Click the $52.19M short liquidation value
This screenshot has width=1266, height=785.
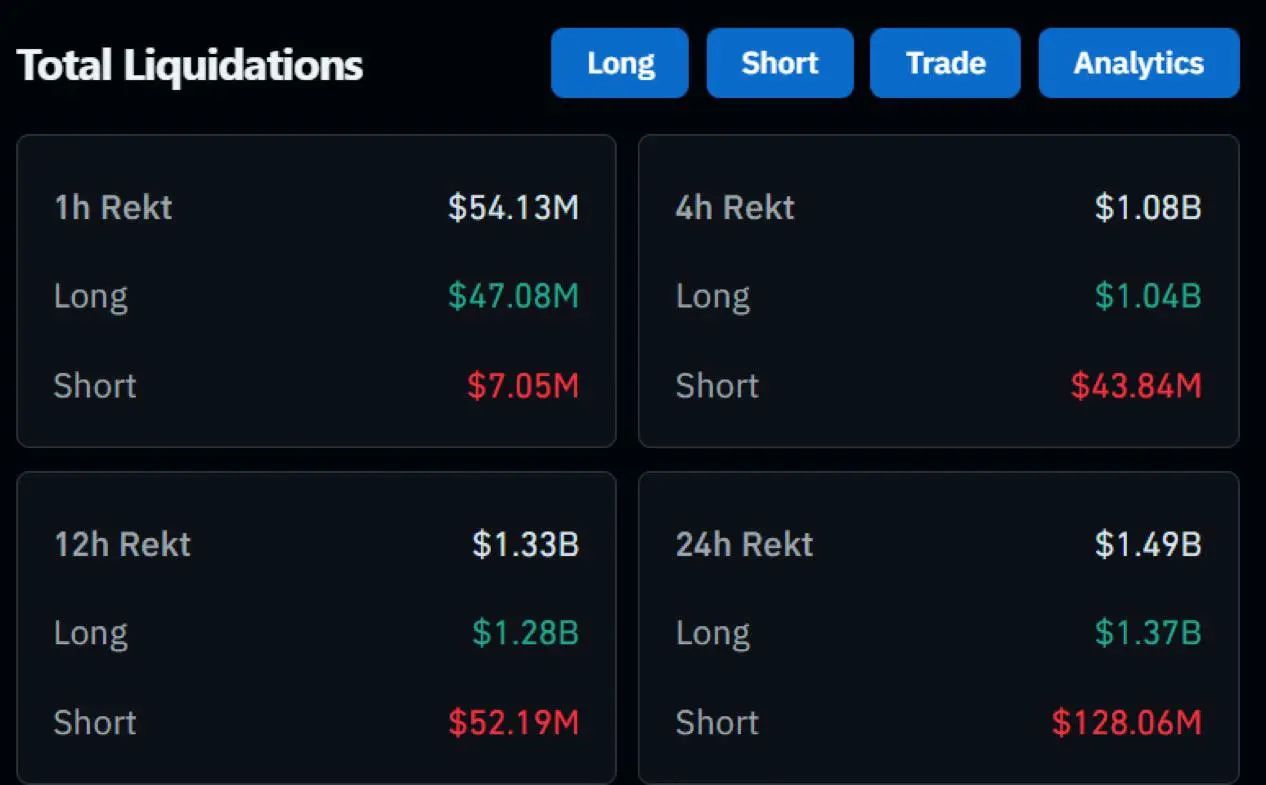513,723
